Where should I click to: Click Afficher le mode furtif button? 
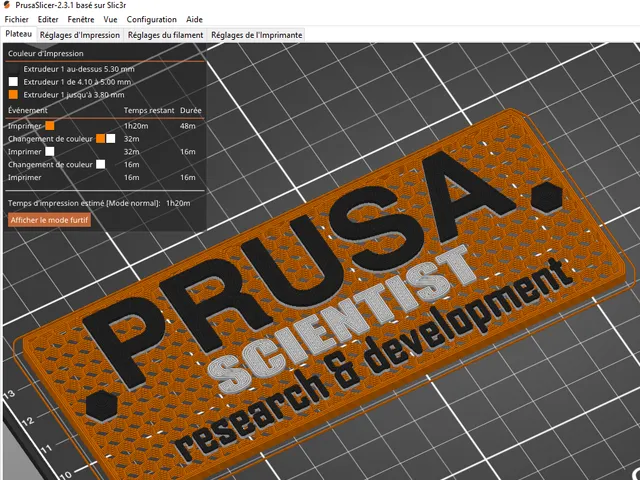point(49,220)
